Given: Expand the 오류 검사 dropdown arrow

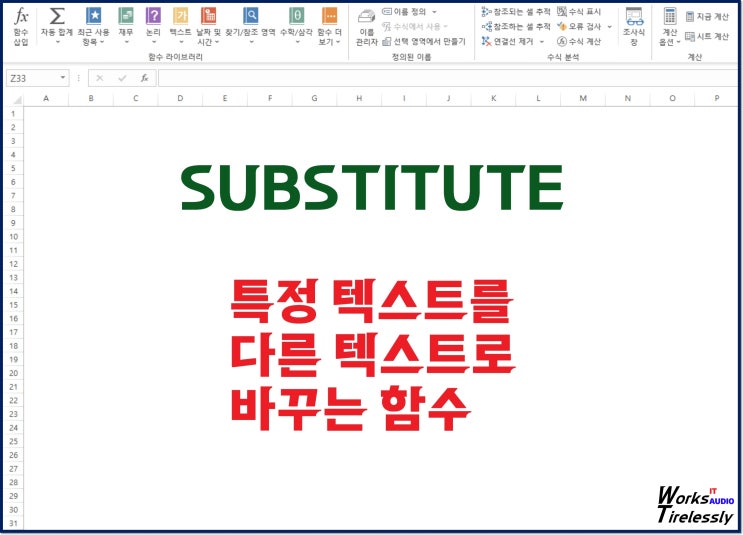Looking at the screenshot, I should [609, 27].
